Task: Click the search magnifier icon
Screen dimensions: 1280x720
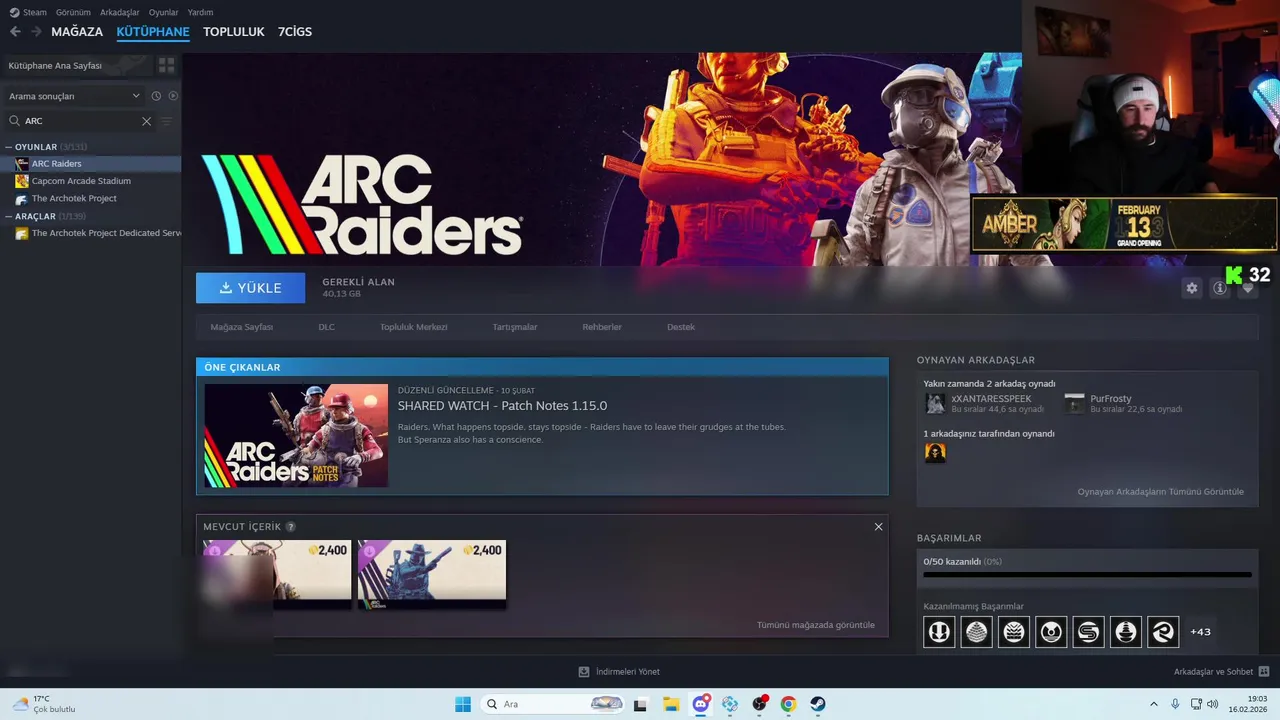Action: [x=14, y=121]
